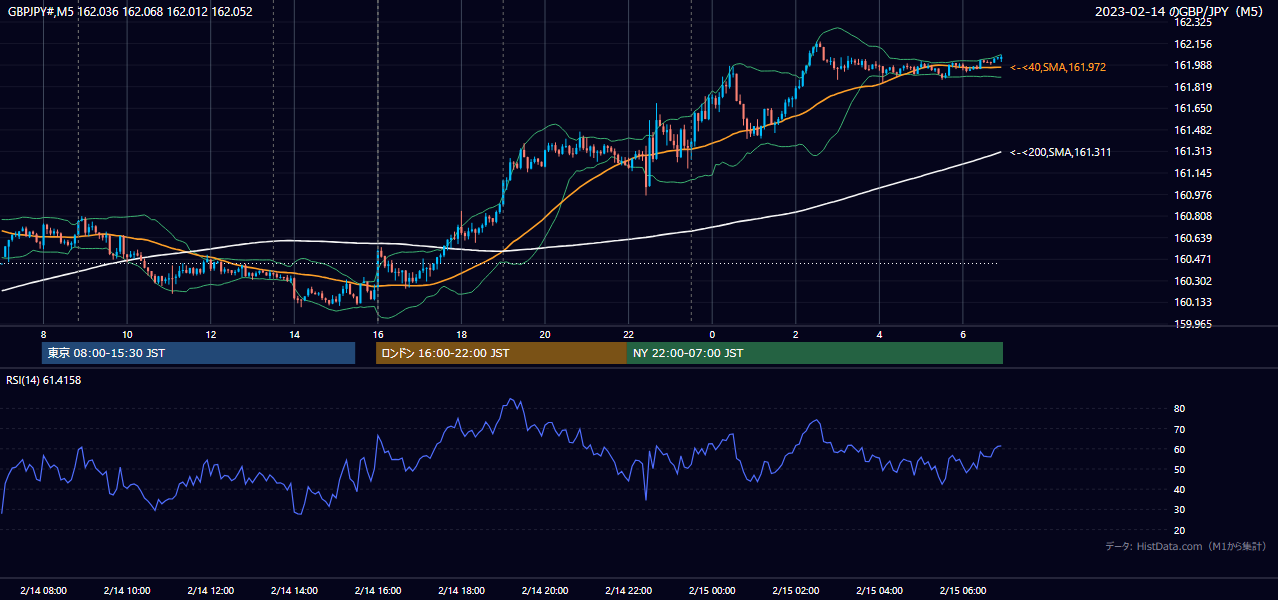The height and width of the screenshot is (600, 1278).
Task: Click price axis value 161.482
Action: coord(1192,130)
